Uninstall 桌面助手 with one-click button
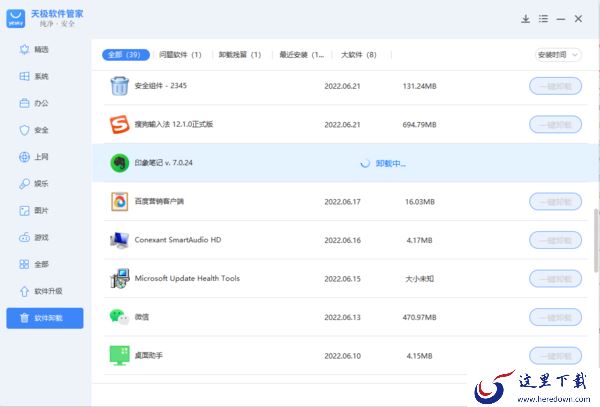 555,356
